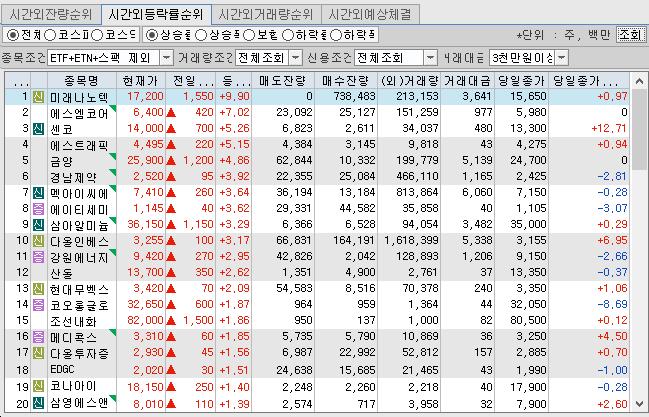
Task: Click the current price 82,000 of 조선내화
Action: coord(145,321)
